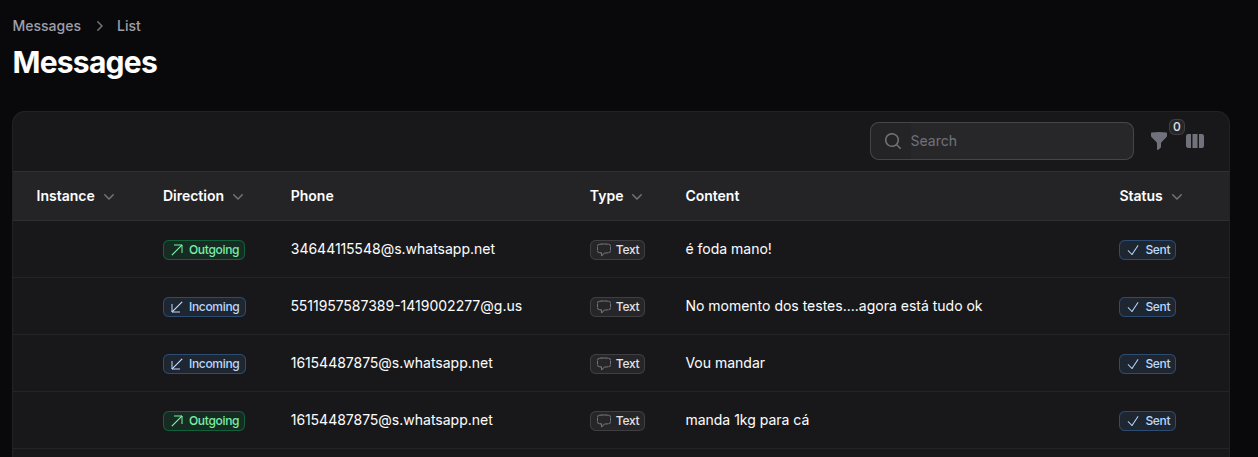The height and width of the screenshot is (457, 1258).
Task: Open the row with phone 34644115548@s.whatsapp.net
Action: point(392,250)
